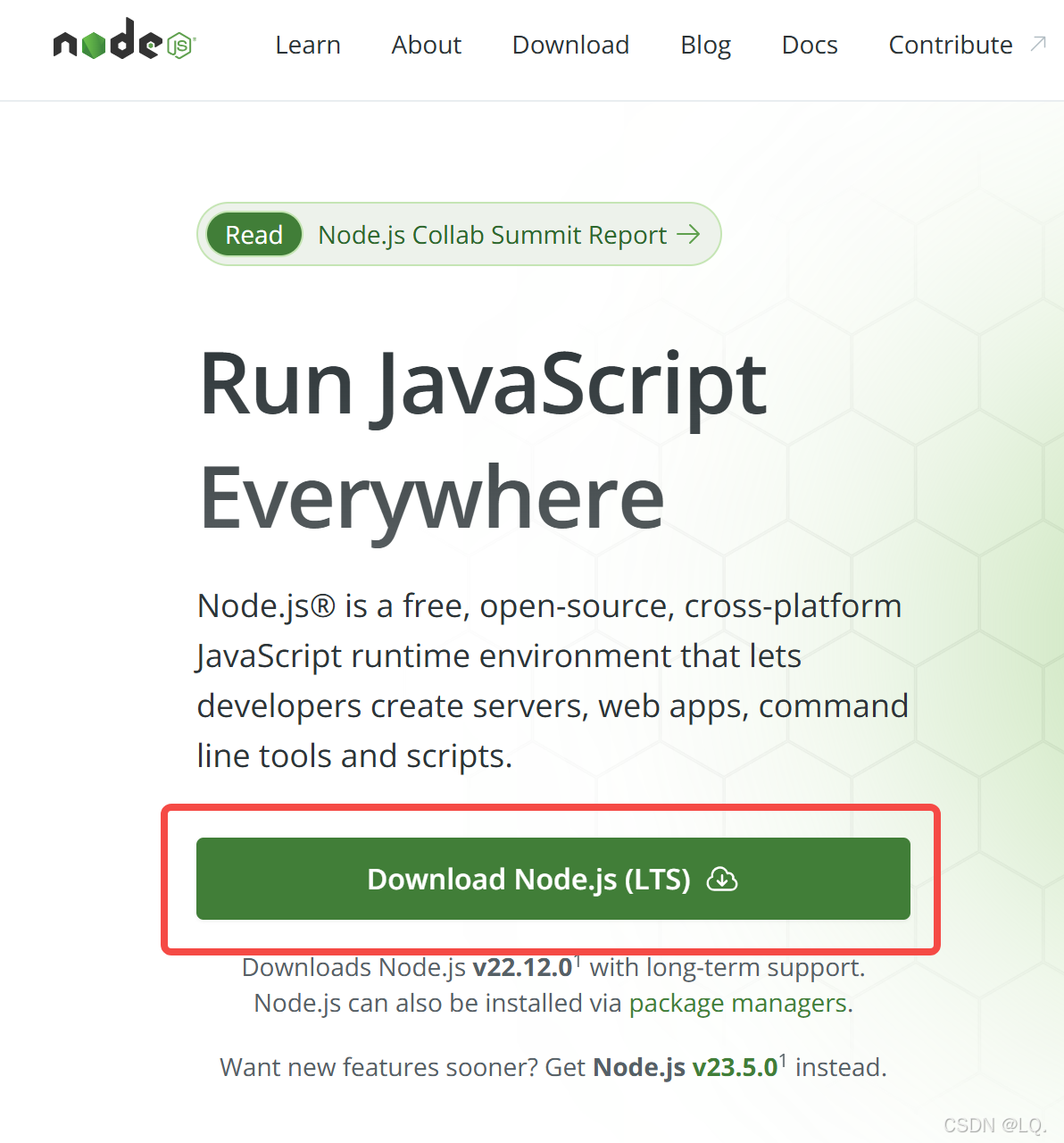Screen dimensions: 1064x1143
Task: Select the v22.12.0 version text
Action: point(522,967)
